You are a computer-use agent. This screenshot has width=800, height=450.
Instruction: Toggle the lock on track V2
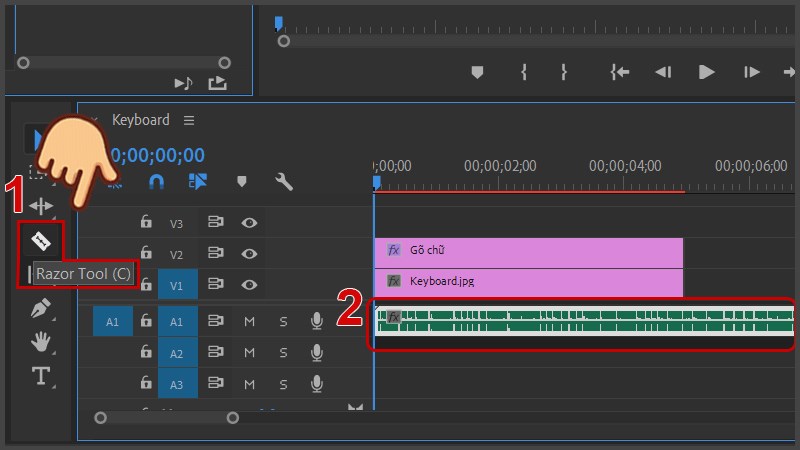[x=146, y=254]
